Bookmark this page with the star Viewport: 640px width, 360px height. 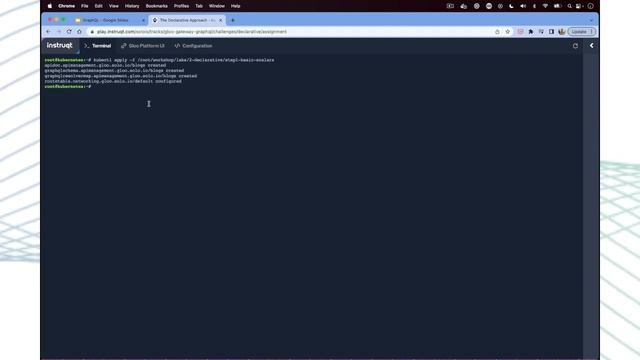coord(507,31)
